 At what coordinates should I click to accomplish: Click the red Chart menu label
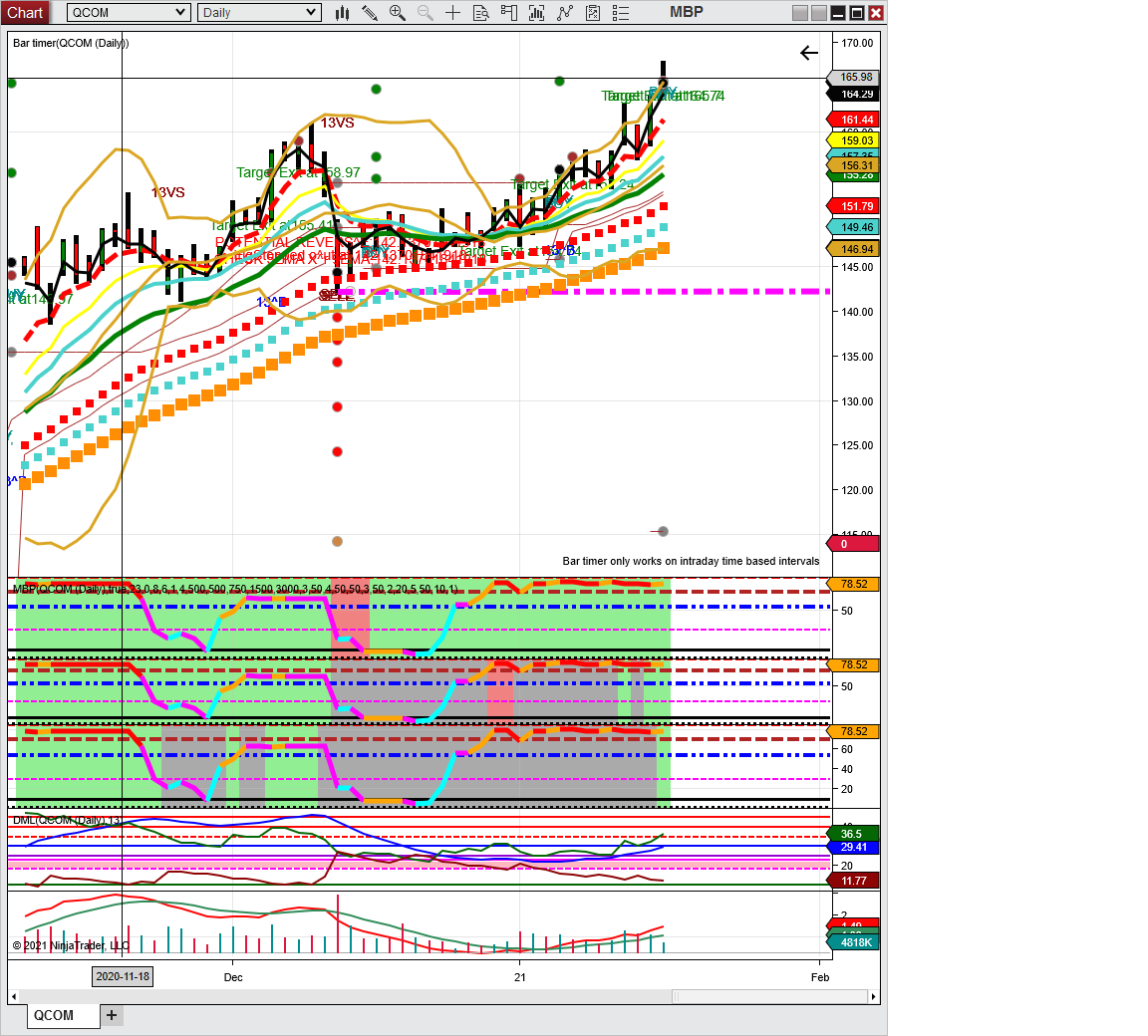25,12
